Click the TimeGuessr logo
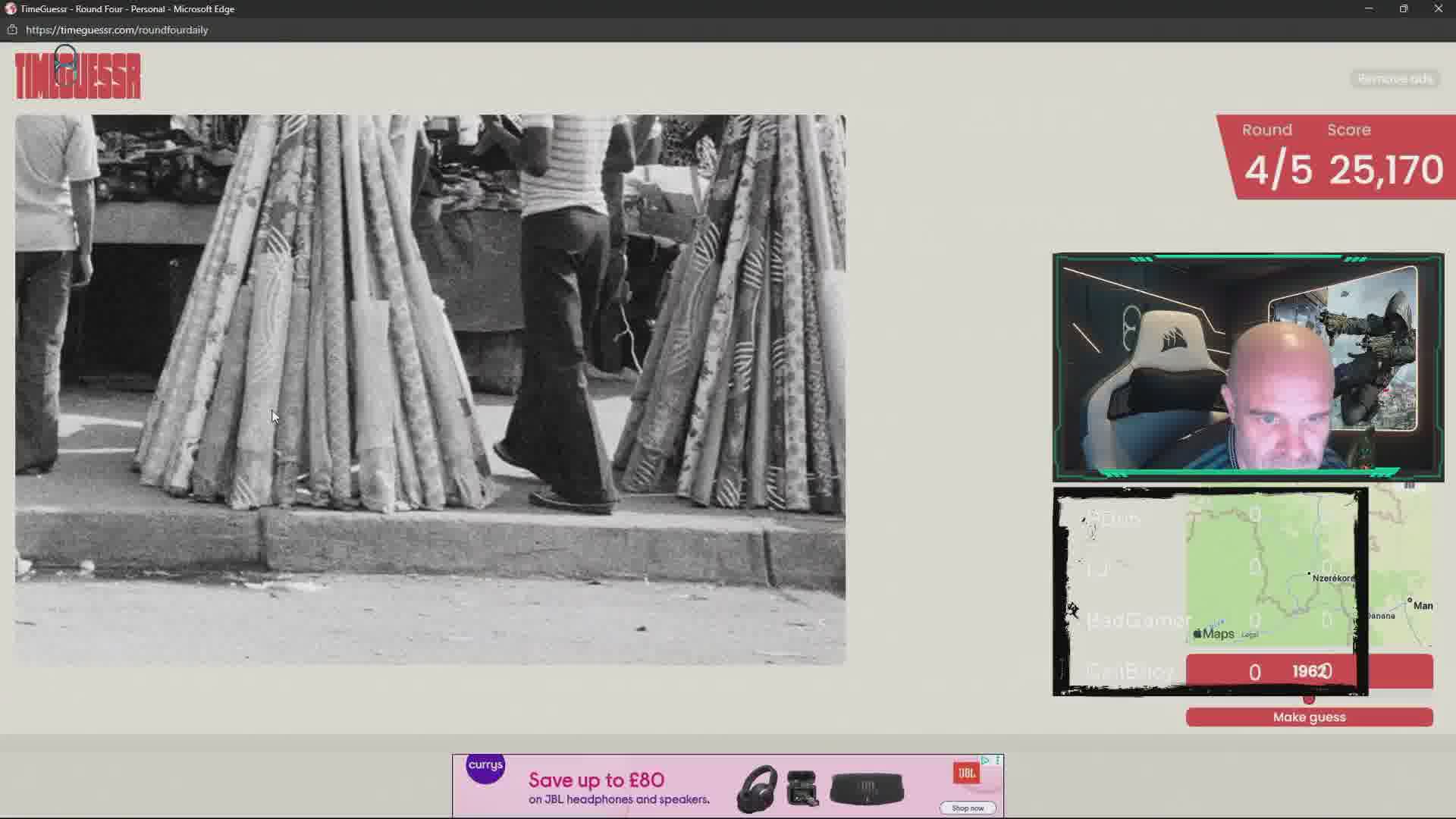The image size is (1456, 819). [77, 75]
